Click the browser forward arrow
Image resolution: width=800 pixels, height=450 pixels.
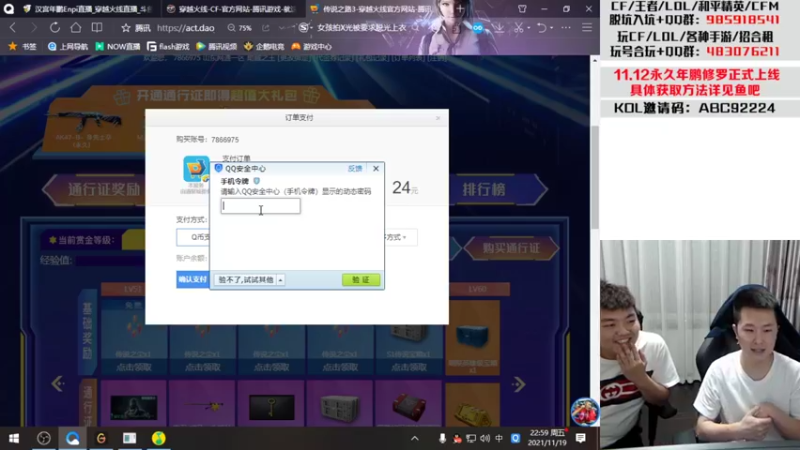tap(34, 28)
